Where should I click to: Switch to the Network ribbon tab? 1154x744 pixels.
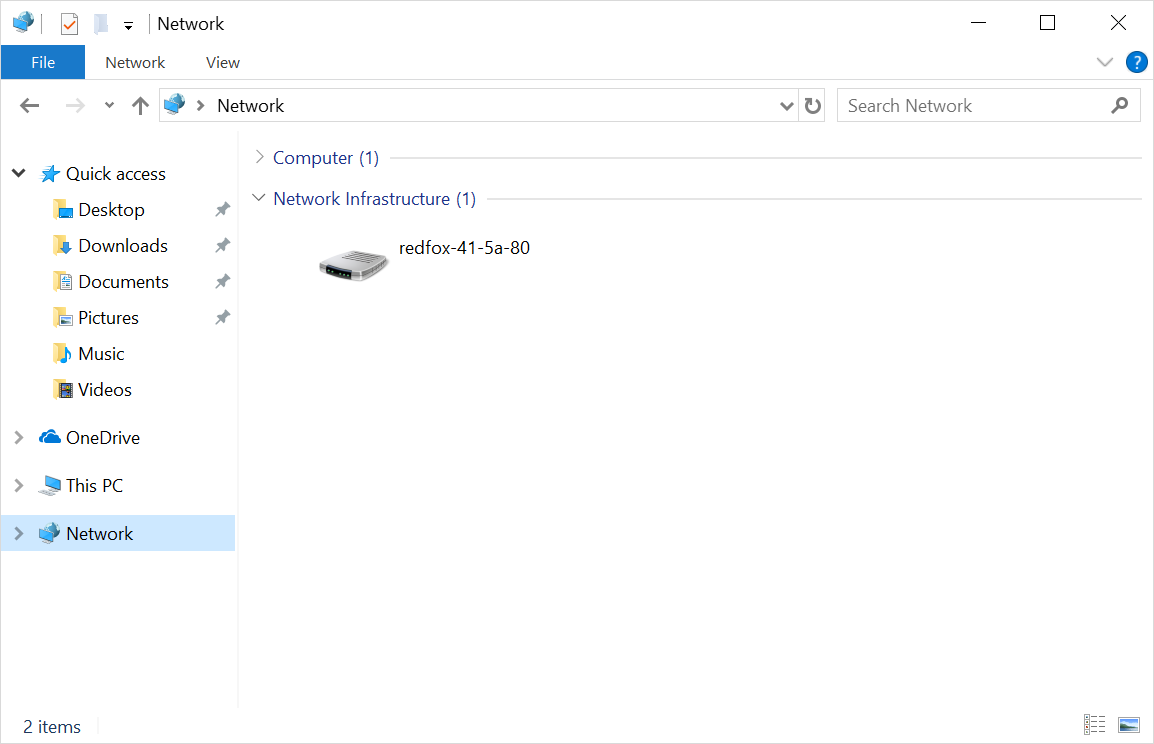[135, 63]
